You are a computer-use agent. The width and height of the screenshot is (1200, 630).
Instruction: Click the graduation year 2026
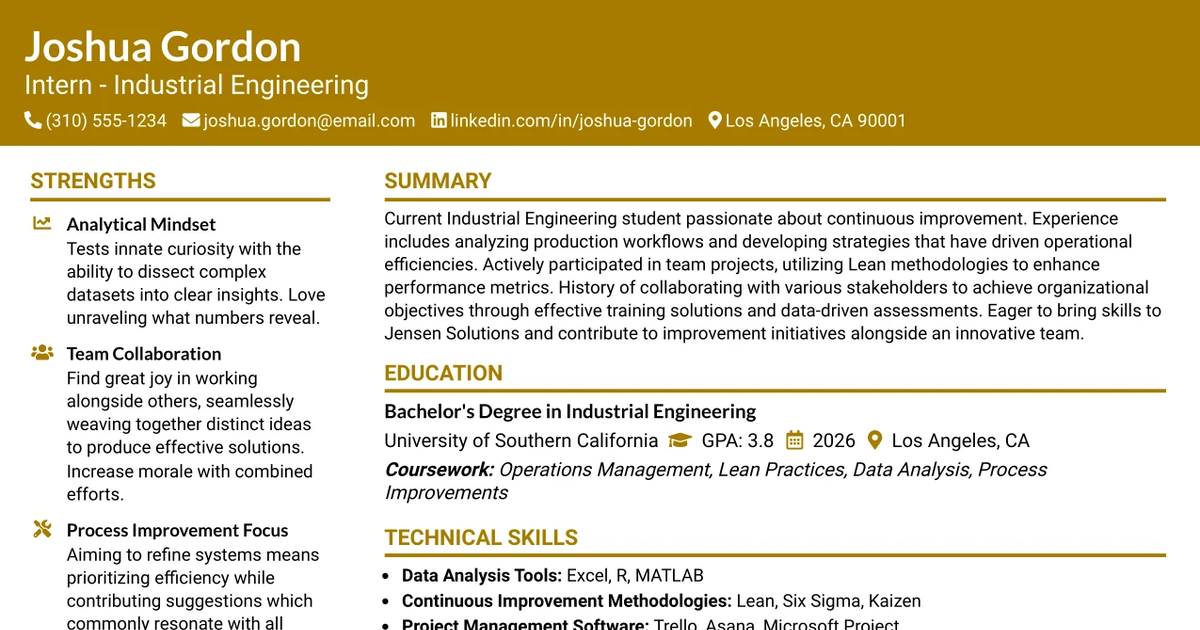(834, 440)
